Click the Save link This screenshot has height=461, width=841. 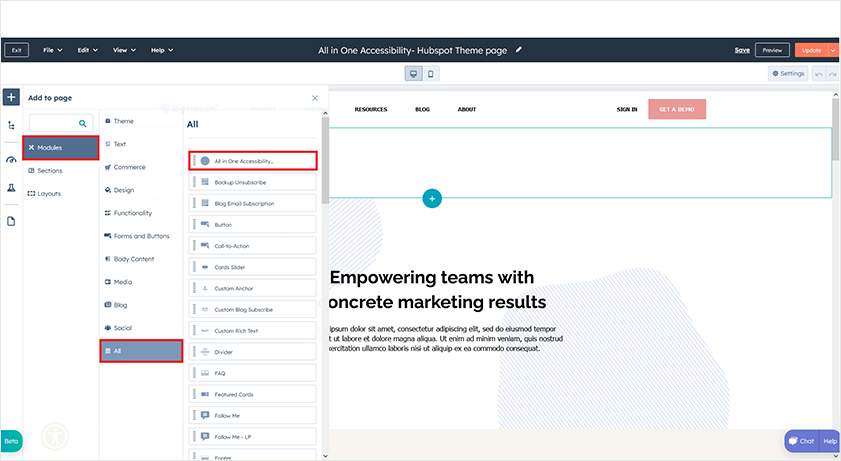742,50
